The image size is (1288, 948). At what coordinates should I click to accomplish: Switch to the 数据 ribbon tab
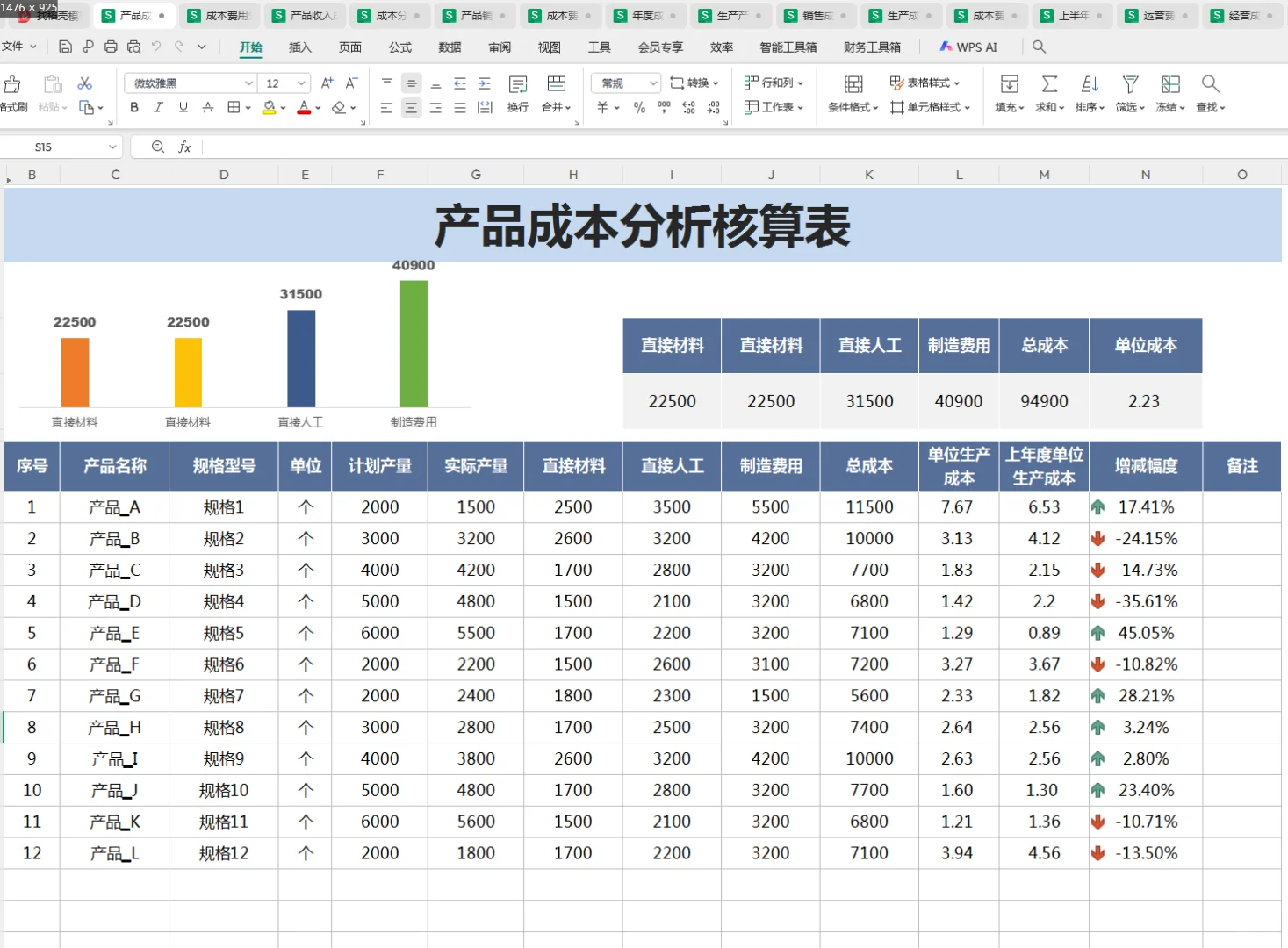pyautogui.click(x=450, y=47)
